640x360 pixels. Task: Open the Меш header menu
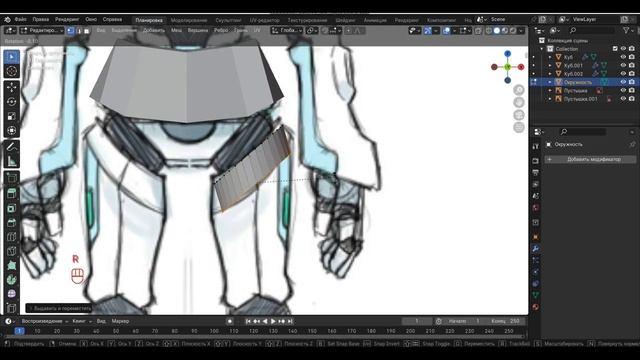(176, 30)
